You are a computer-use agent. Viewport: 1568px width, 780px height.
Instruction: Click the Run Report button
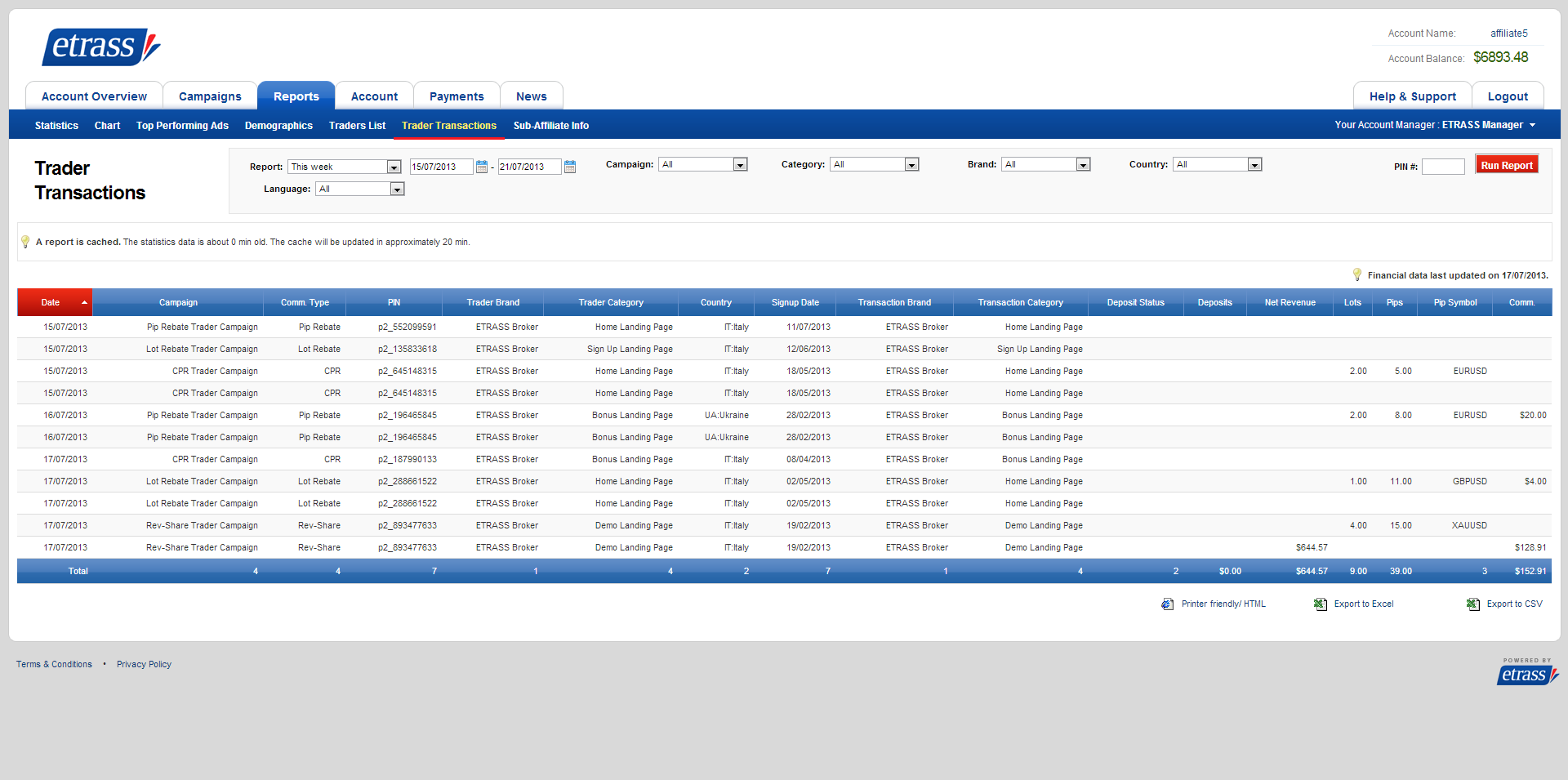pyautogui.click(x=1507, y=165)
